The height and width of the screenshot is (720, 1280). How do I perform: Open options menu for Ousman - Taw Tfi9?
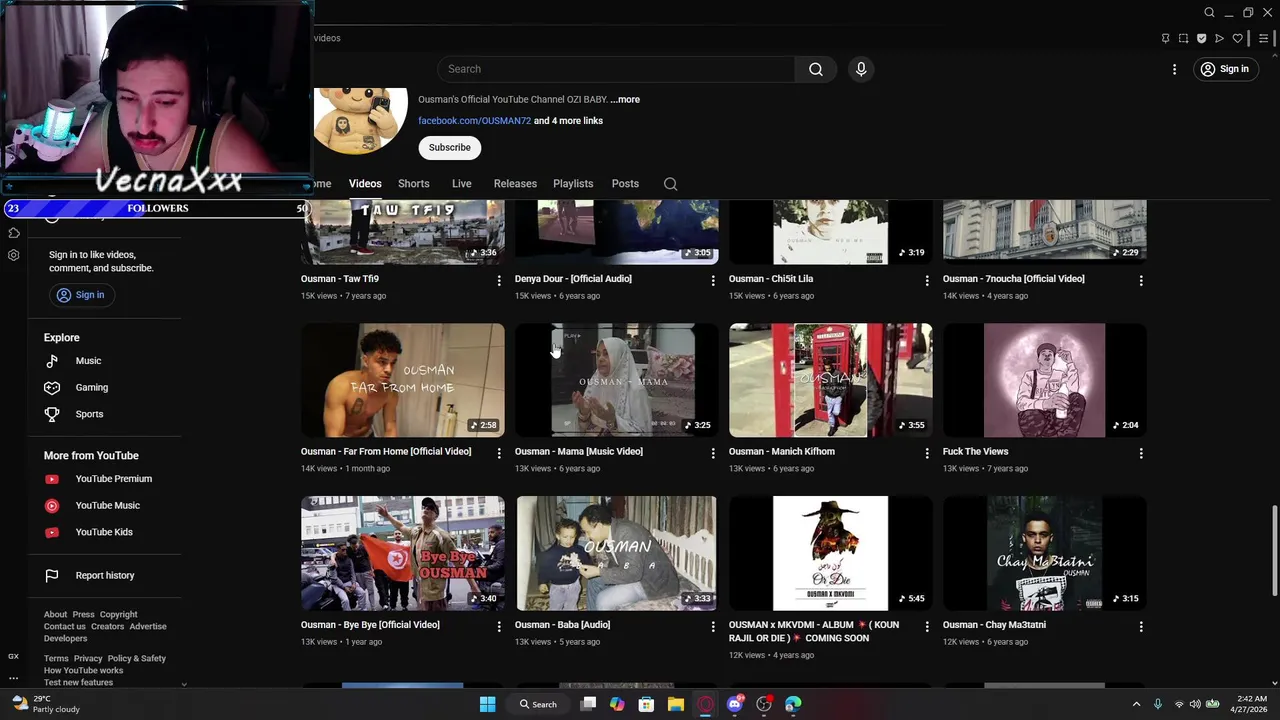pyautogui.click(x=499, y=281)
